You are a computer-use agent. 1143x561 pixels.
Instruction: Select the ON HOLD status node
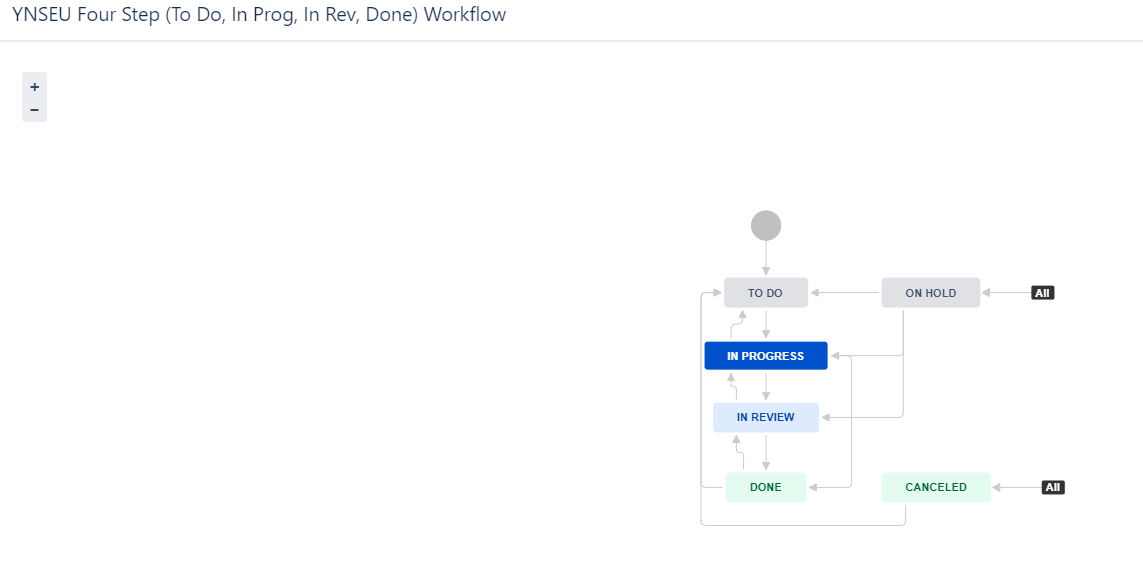[x=931, y=293]
